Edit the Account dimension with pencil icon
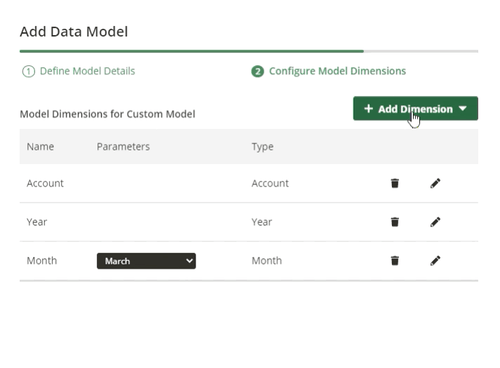The image size is (500, 368). tap(435, 183)
